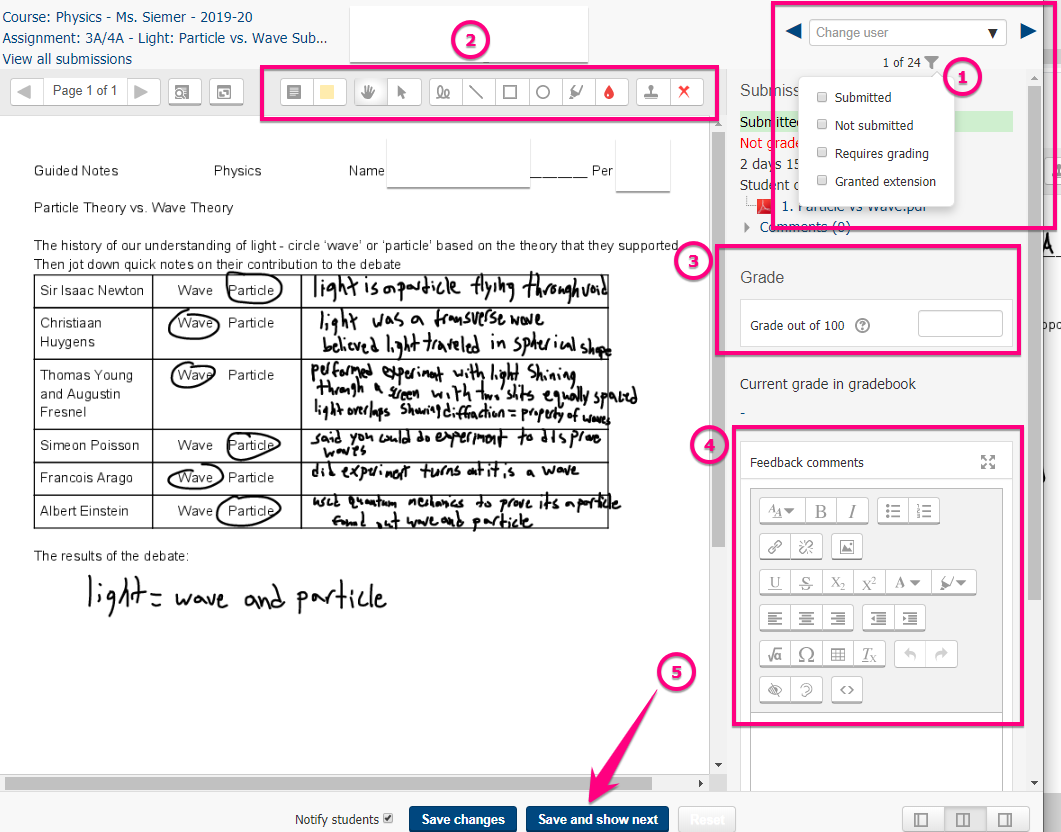The height and width of the screenshot is (832, 1061).
Task: Open the View all submissions link
Action: pyautogui.click(x=67, y=59)
